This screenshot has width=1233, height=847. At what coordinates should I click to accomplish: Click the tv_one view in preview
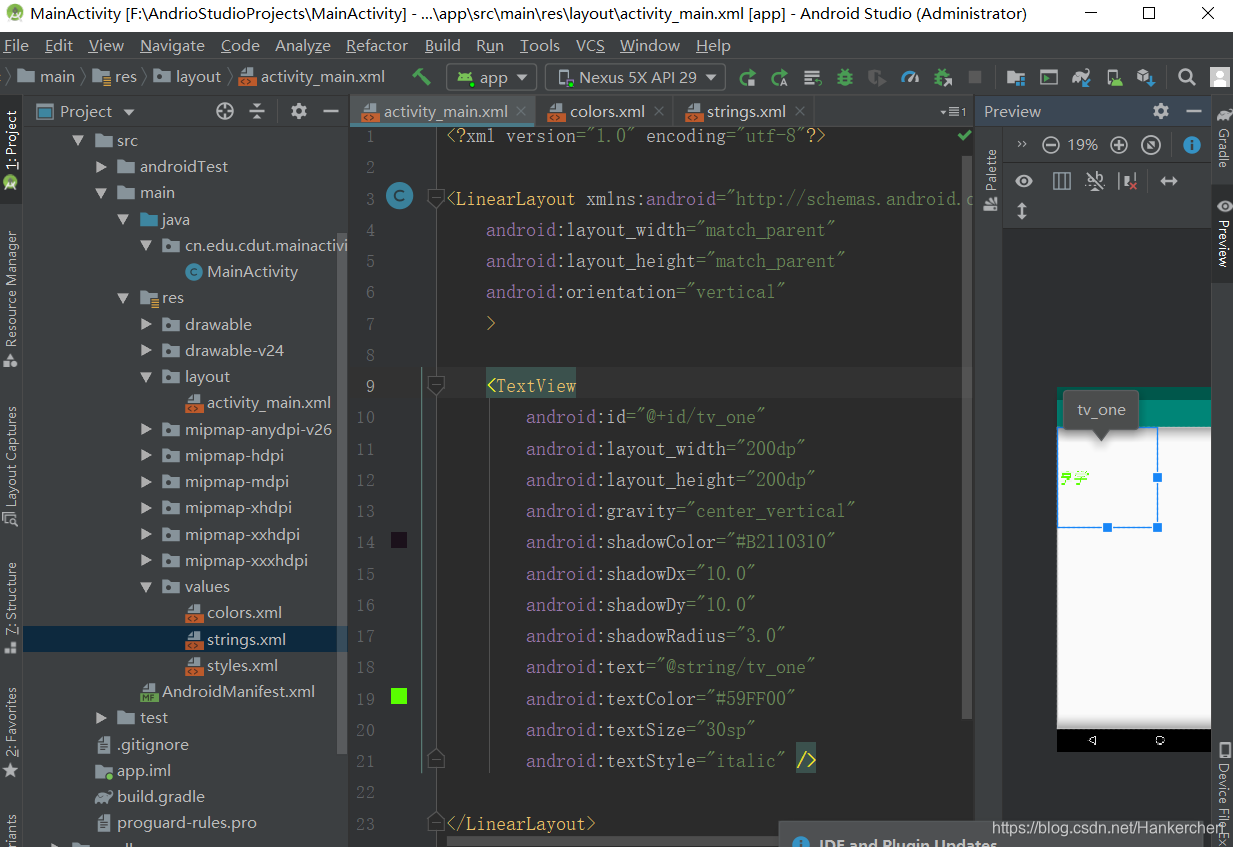(1108, 478)
